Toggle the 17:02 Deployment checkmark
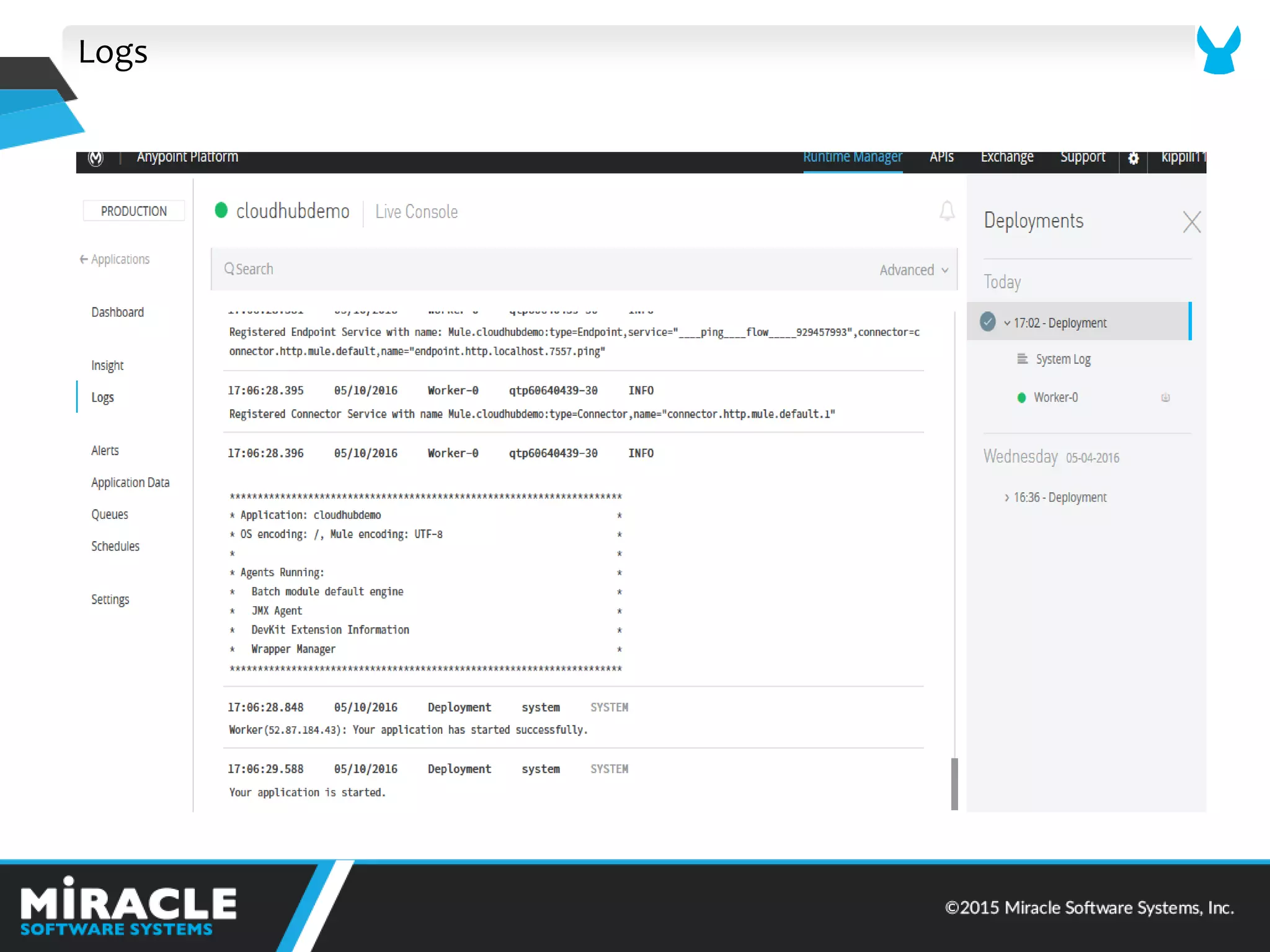1270x952 pixels. tap(988, 322)
